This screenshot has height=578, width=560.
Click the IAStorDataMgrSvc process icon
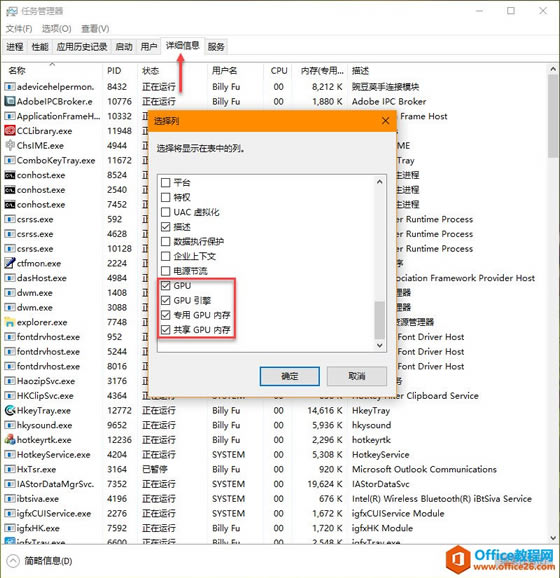[10, 484]
